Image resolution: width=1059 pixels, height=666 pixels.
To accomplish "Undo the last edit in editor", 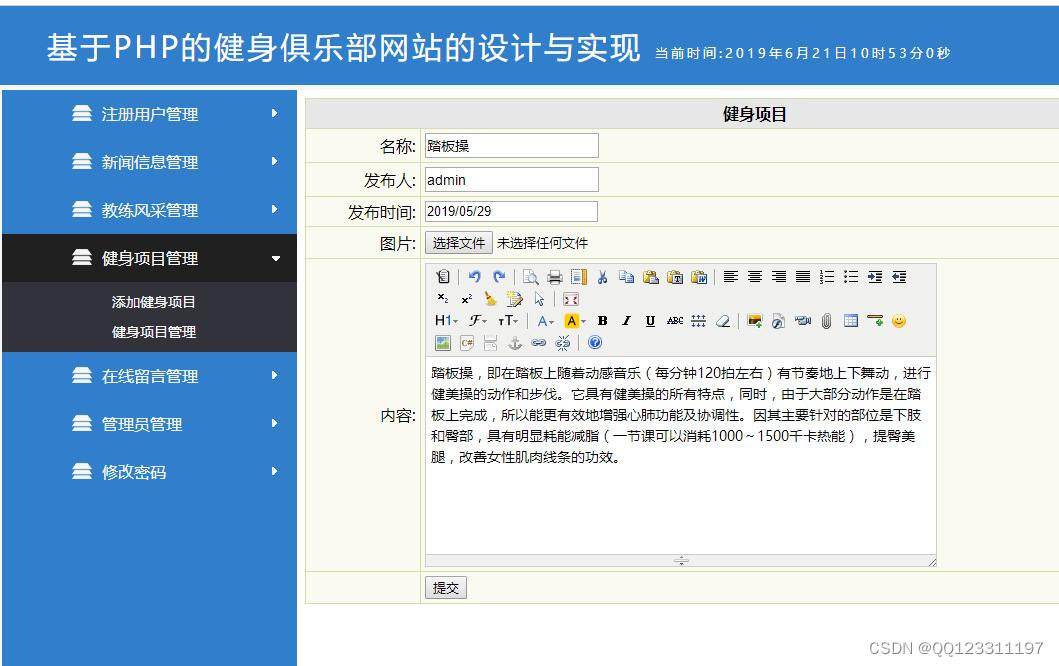I will click(475, 277).
